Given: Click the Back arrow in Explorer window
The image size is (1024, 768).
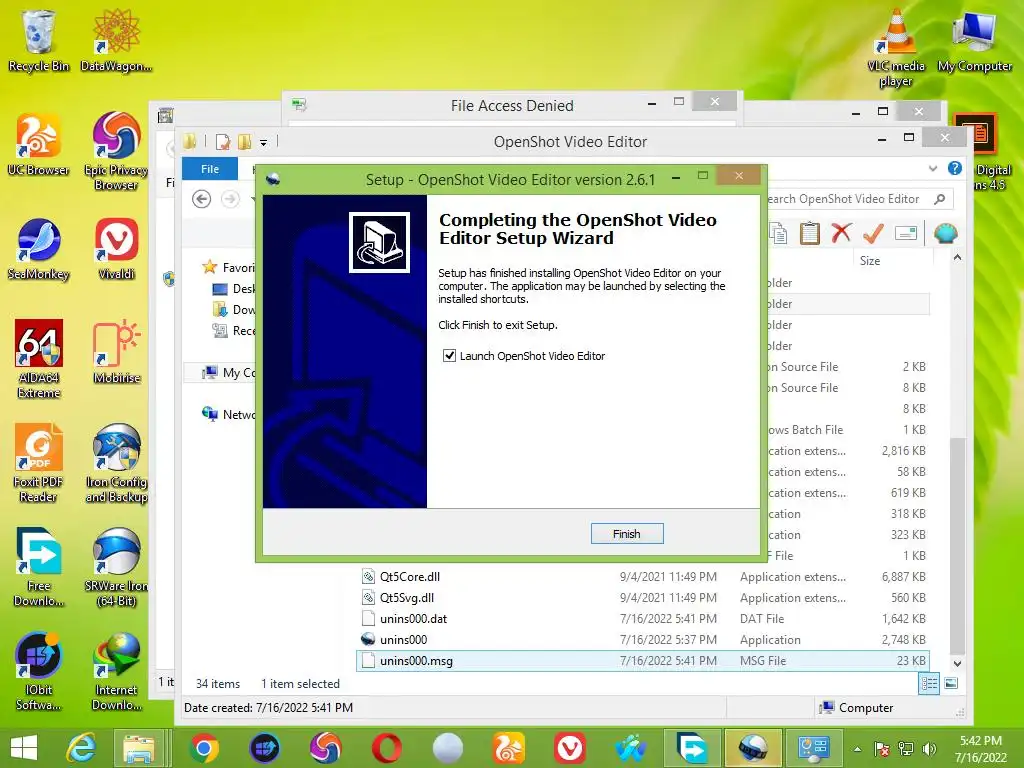Looking at the screenshot, I should pyautogui.click(x=202, y=199).
